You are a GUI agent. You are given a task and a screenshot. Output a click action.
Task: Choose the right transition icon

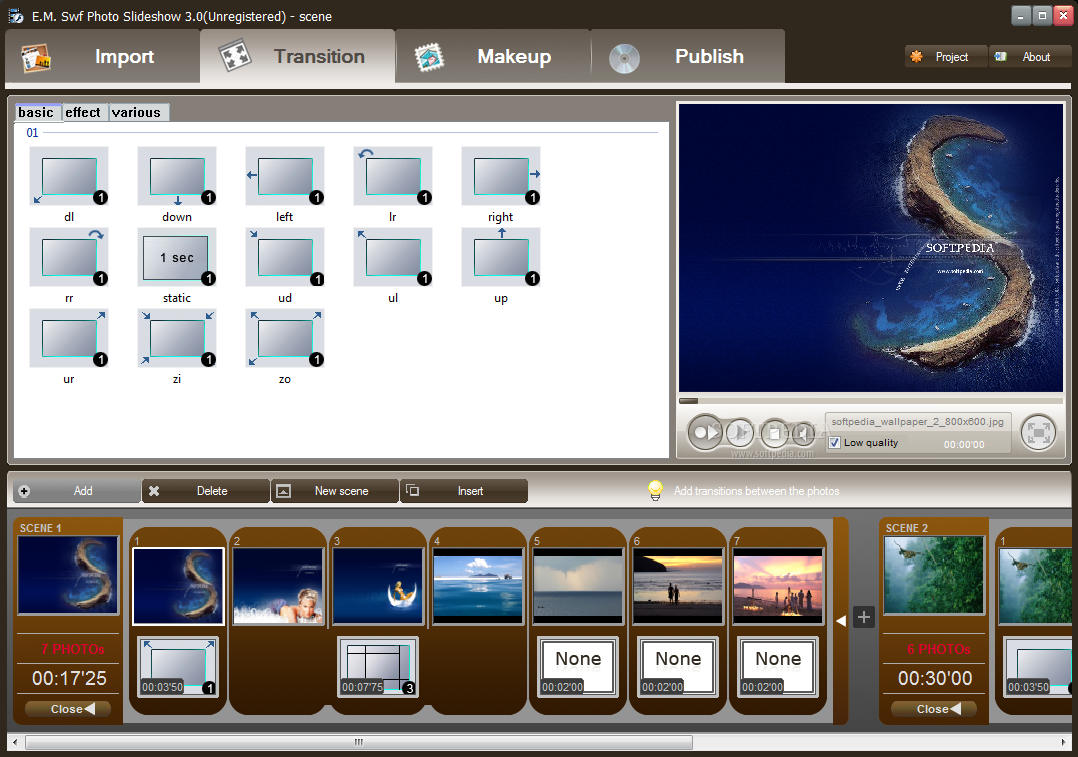pyautogui.click(x=500, y=176)
